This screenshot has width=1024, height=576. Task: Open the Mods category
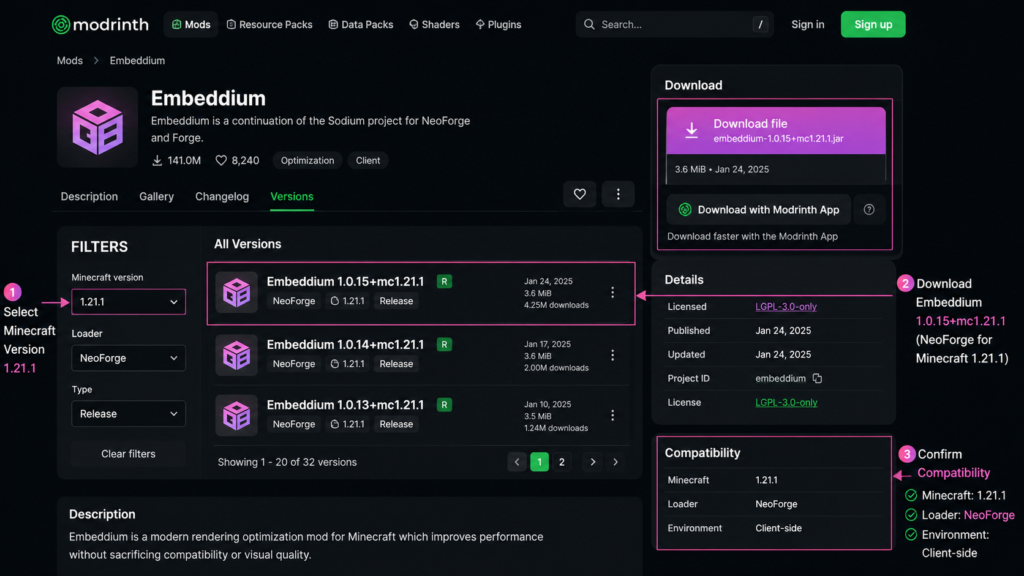coord(191,24)
